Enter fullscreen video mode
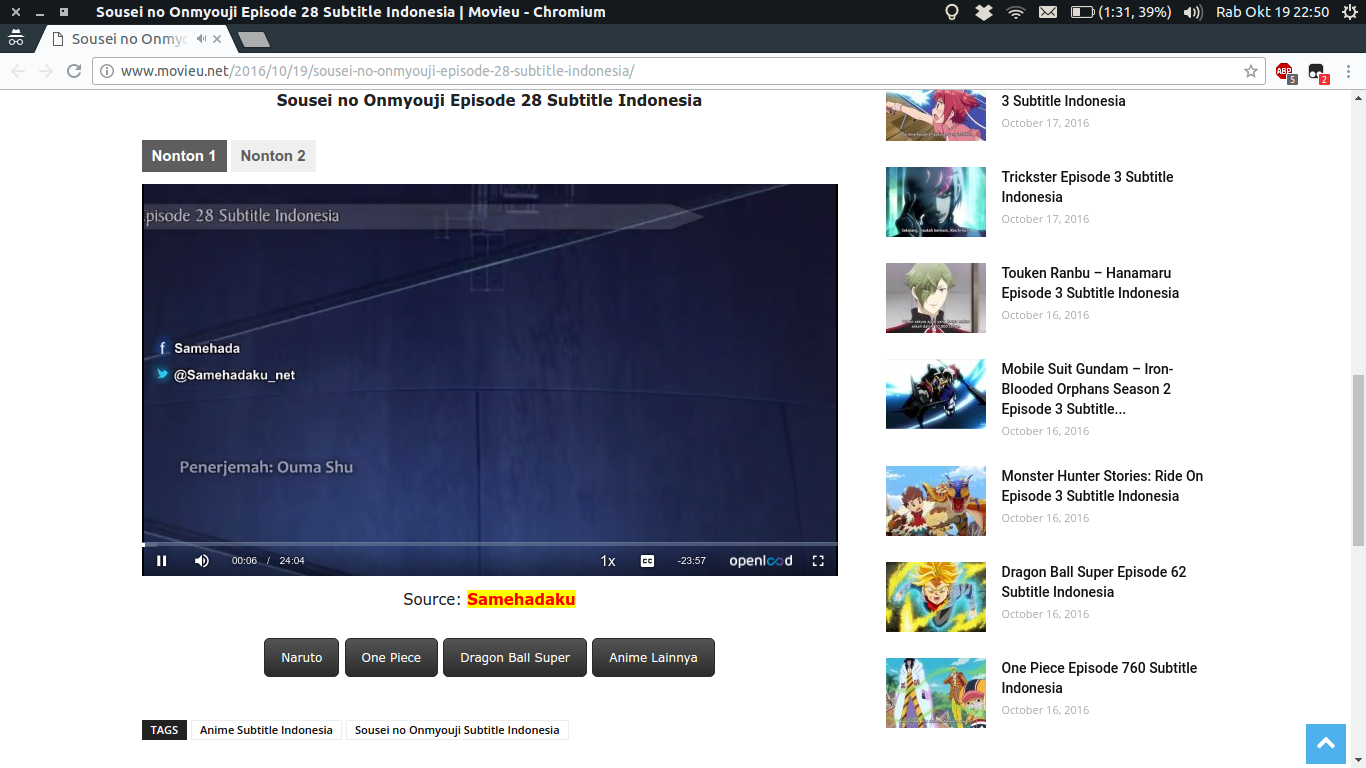Viewport: 1366px width, 768px height. [818, 561]
